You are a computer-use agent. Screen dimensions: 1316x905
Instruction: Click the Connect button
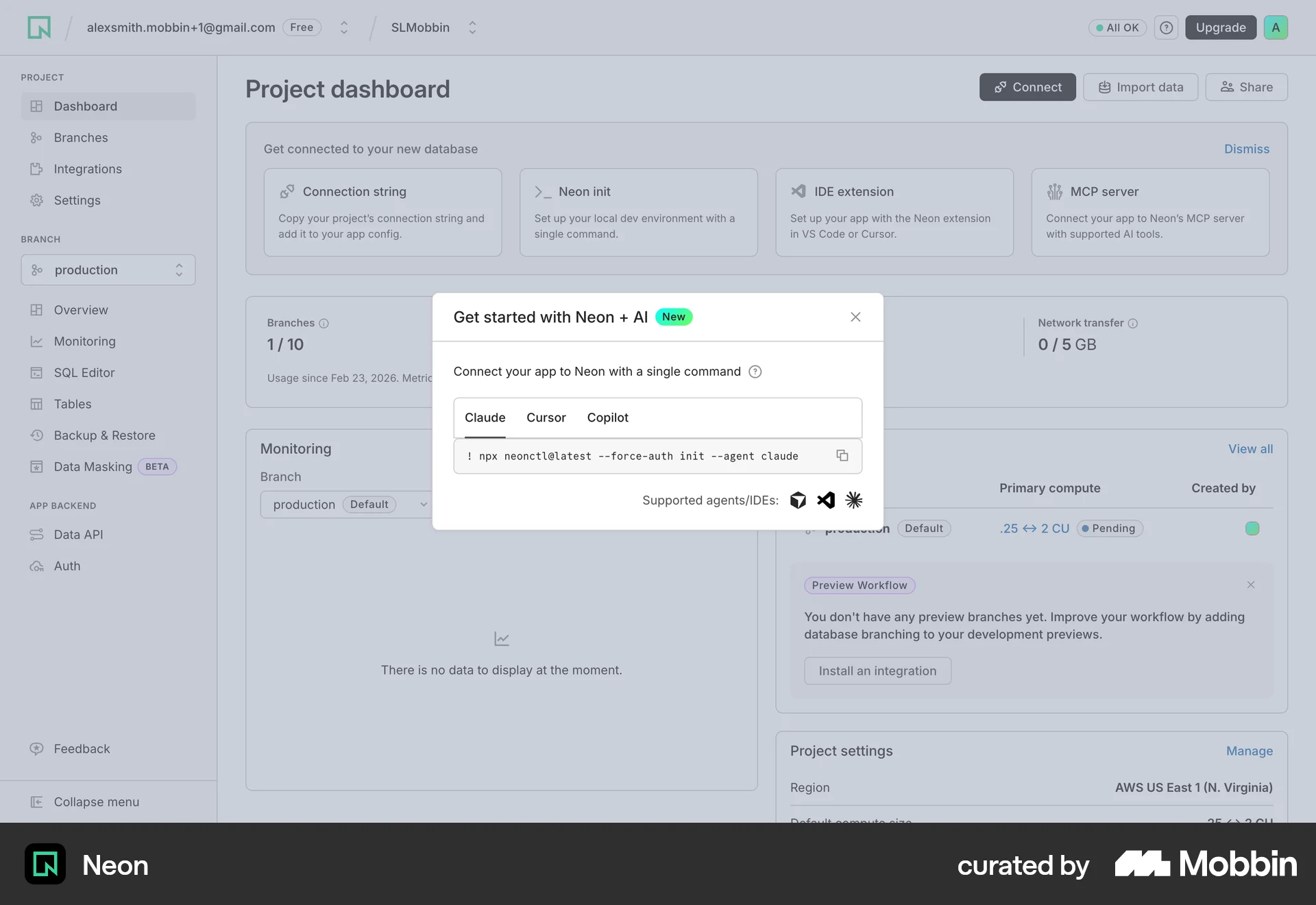pyautogui.click(x=1027, y=87)
